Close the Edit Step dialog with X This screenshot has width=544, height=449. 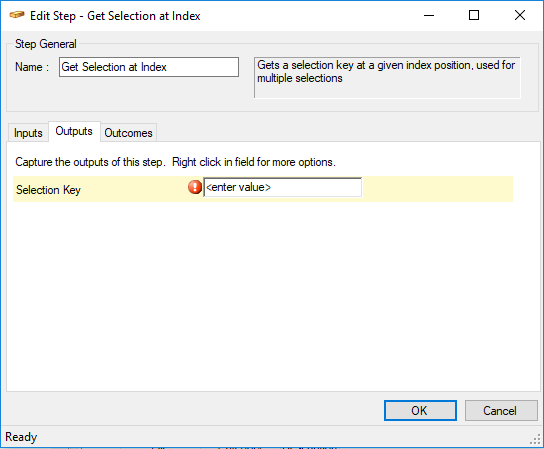click(520, 15)
